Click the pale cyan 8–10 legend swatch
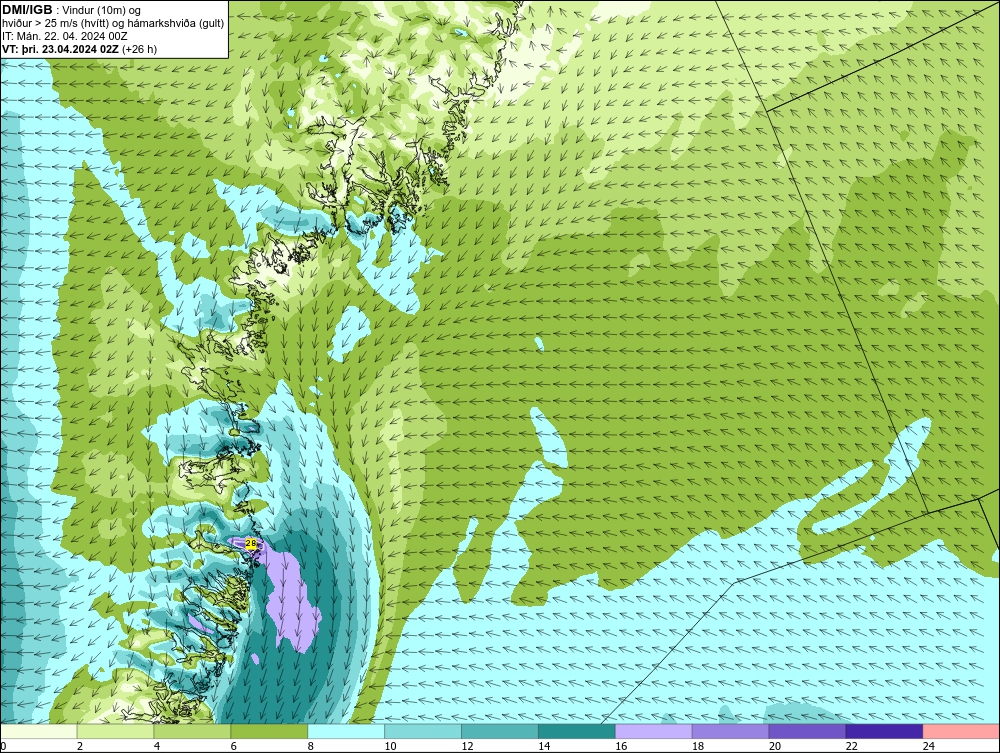1000x753 pixels. click(346, 731)
